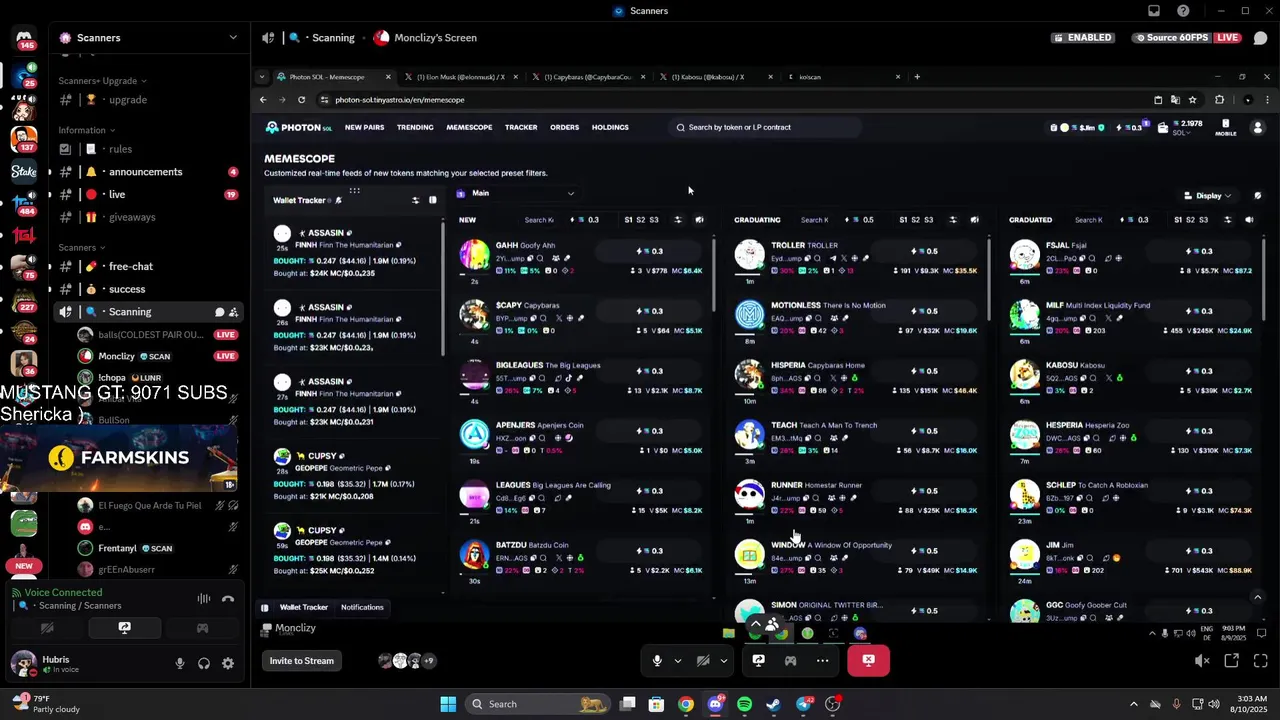Open voice noise suppression icon
The image size is (1280, 720).
click(x=203, y=599)
